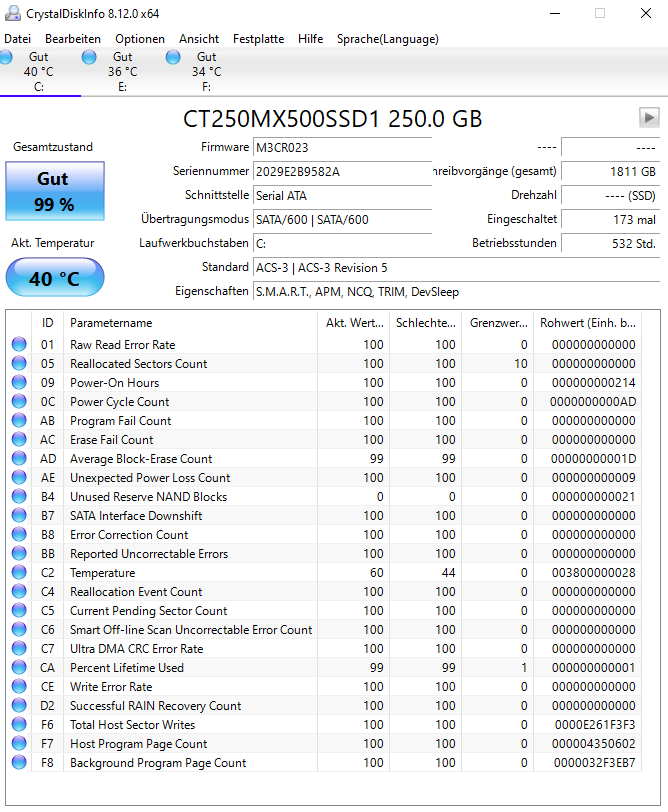Click status orb for Write Error Rate
668x812 pixels.
(x=19, y=686)
